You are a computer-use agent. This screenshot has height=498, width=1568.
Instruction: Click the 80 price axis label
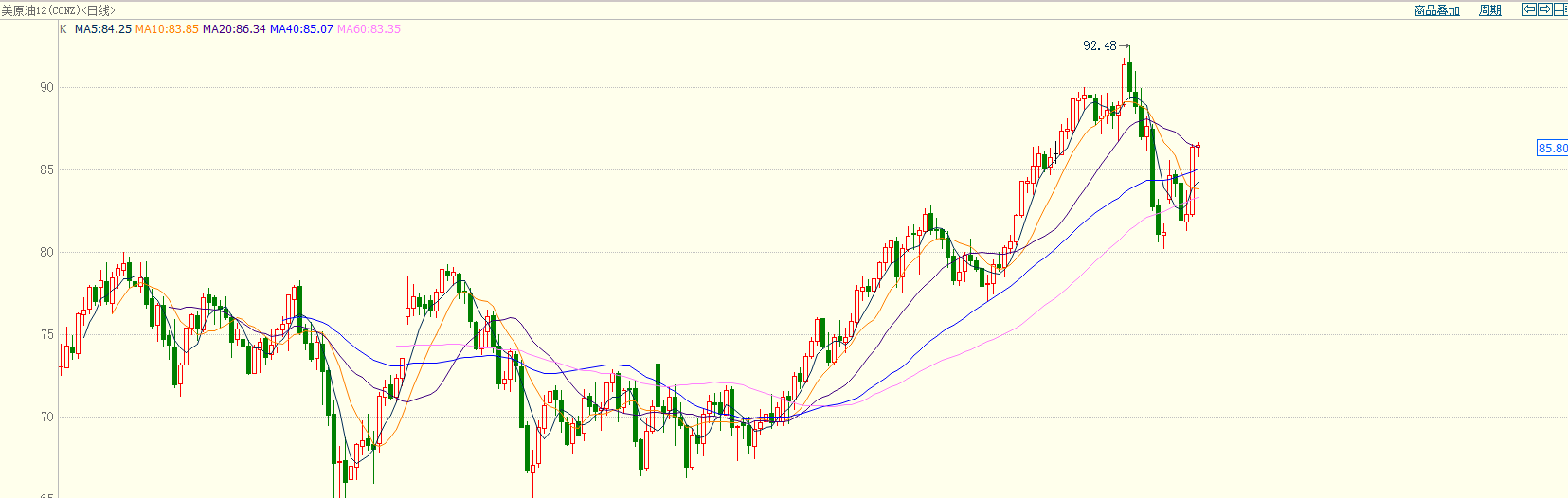tap(46, 252)
